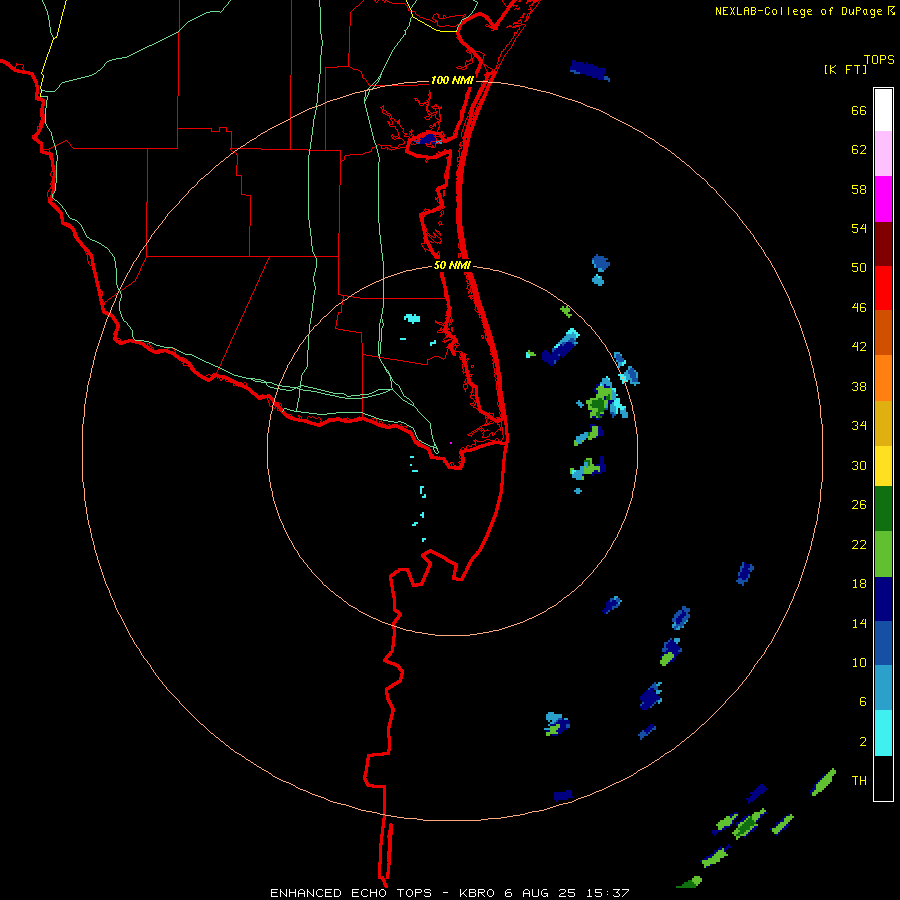Click the [K FT] units label

(845, 70)
